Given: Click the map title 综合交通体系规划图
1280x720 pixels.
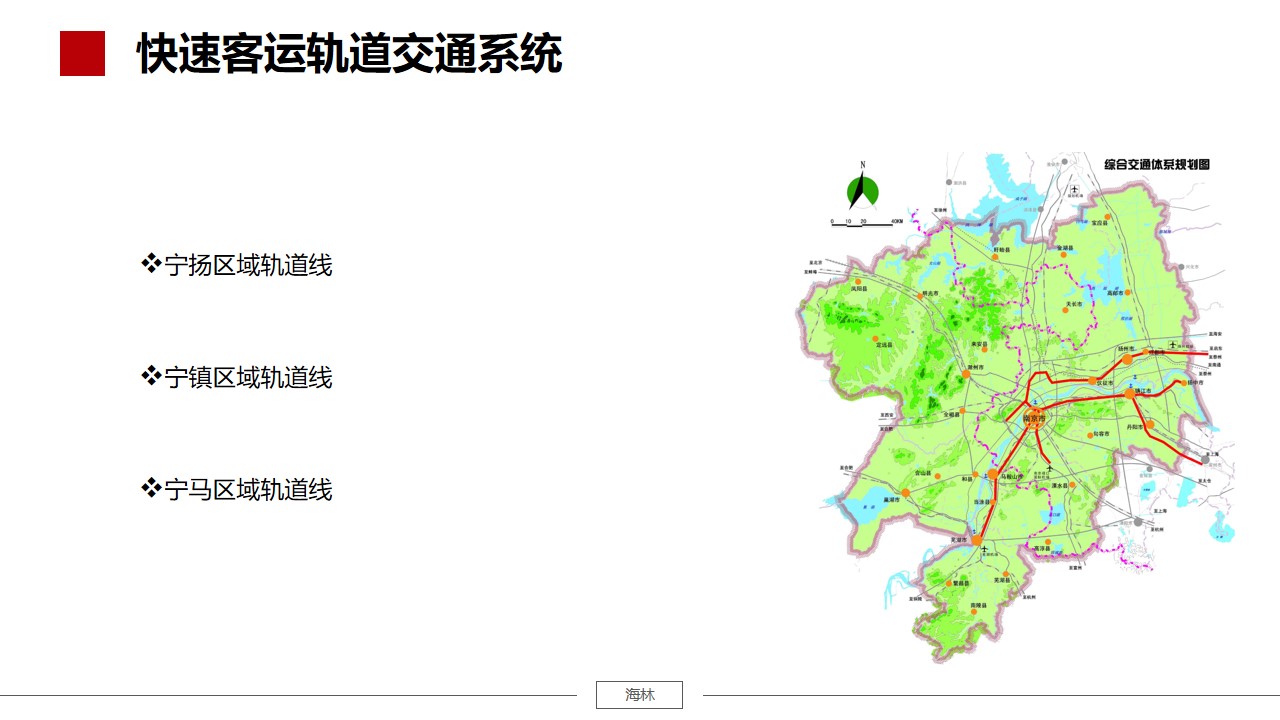Looking at the screenshot, I should click(x=1156, y=164).
